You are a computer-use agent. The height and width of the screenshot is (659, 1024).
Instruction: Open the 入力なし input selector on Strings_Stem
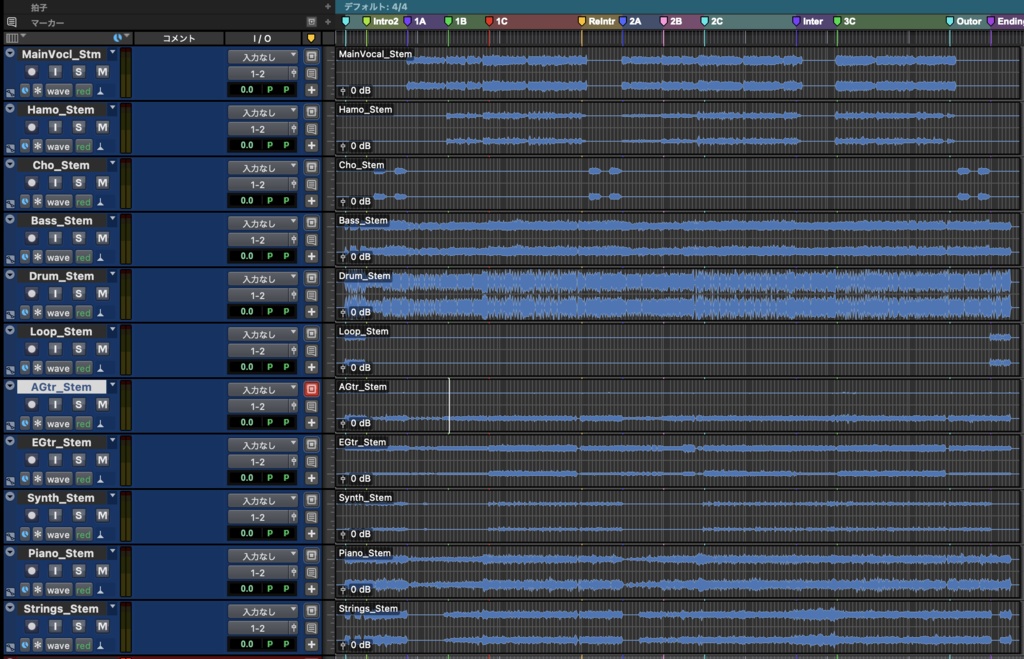(x=263, y=611)
